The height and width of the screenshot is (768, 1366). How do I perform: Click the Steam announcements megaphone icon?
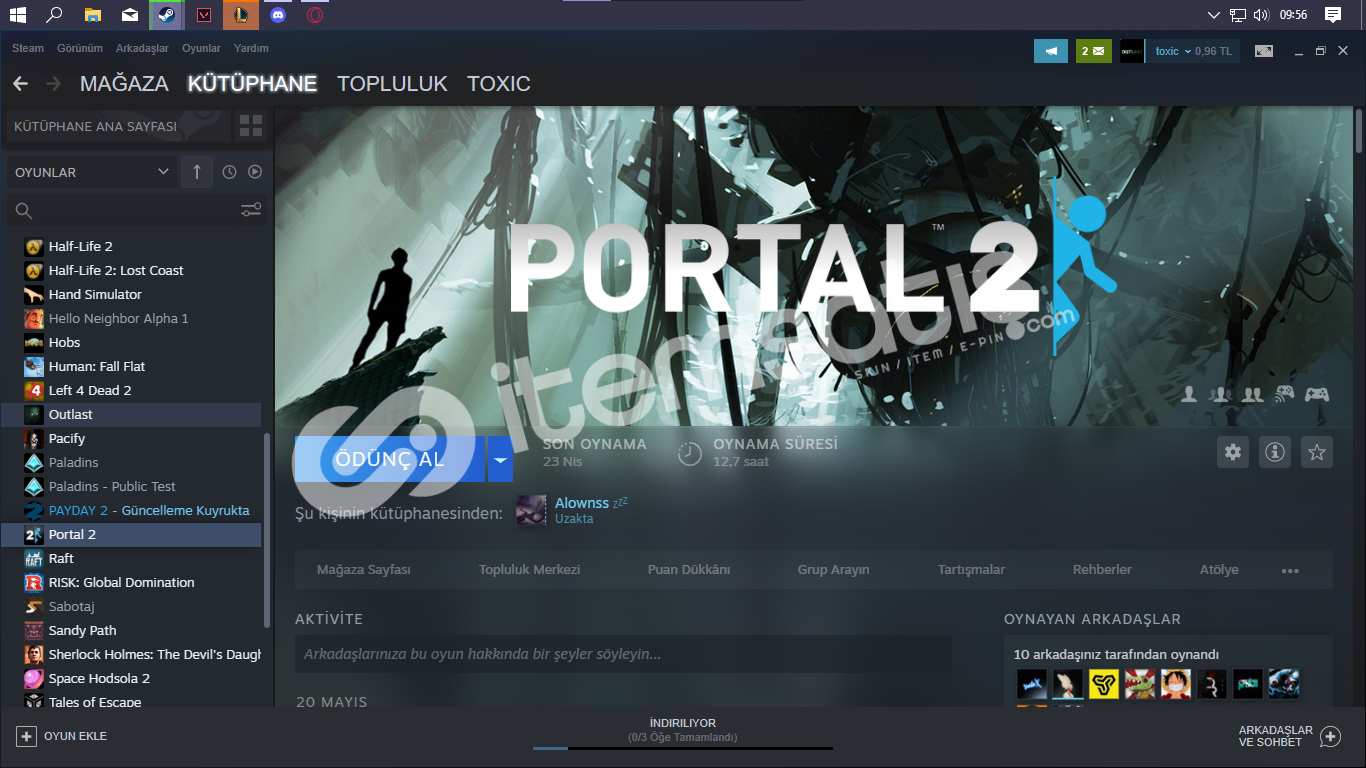1051,51
